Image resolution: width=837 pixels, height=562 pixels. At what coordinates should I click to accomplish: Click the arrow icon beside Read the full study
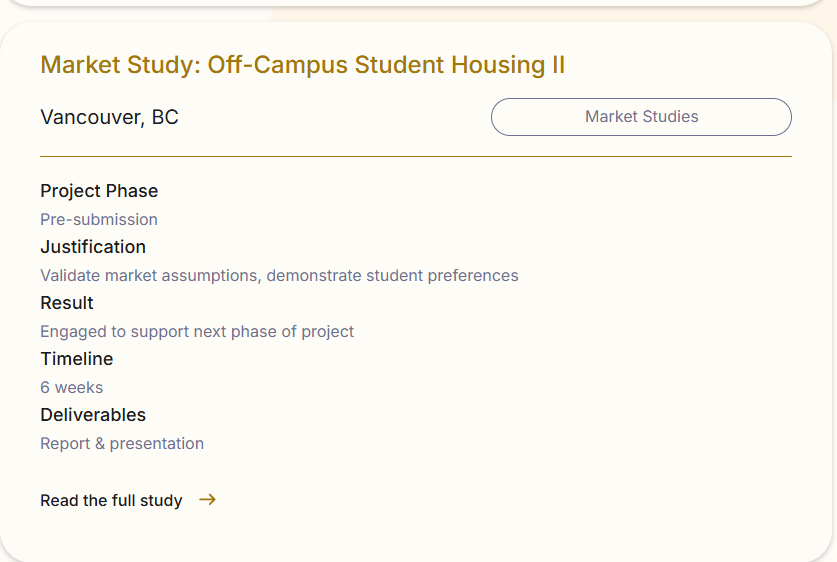[x=207, y=500]
